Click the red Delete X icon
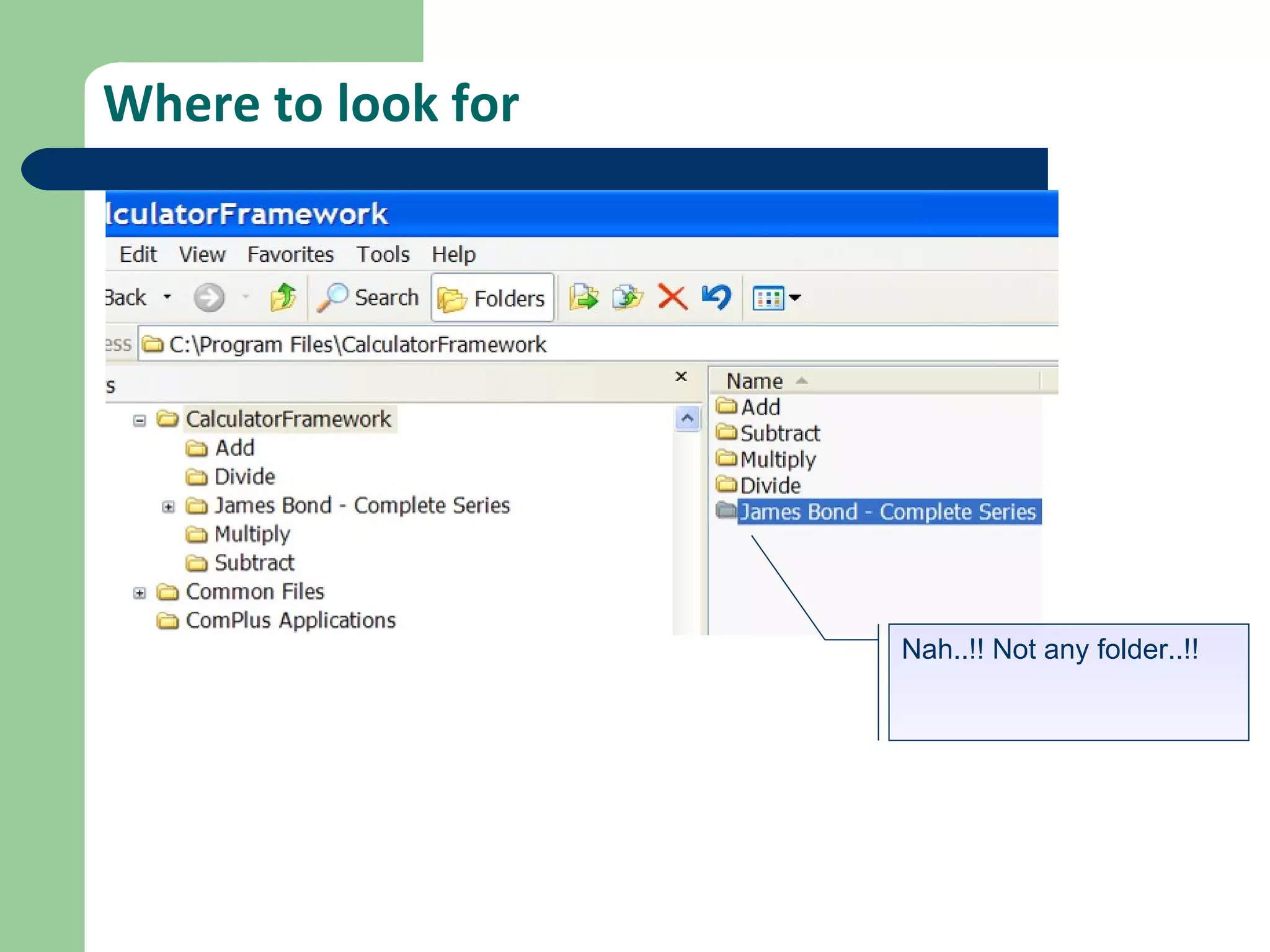Image resolution: width=1270 pixels, height=952 pixels. pyautogui.click(x=672, y=297)
